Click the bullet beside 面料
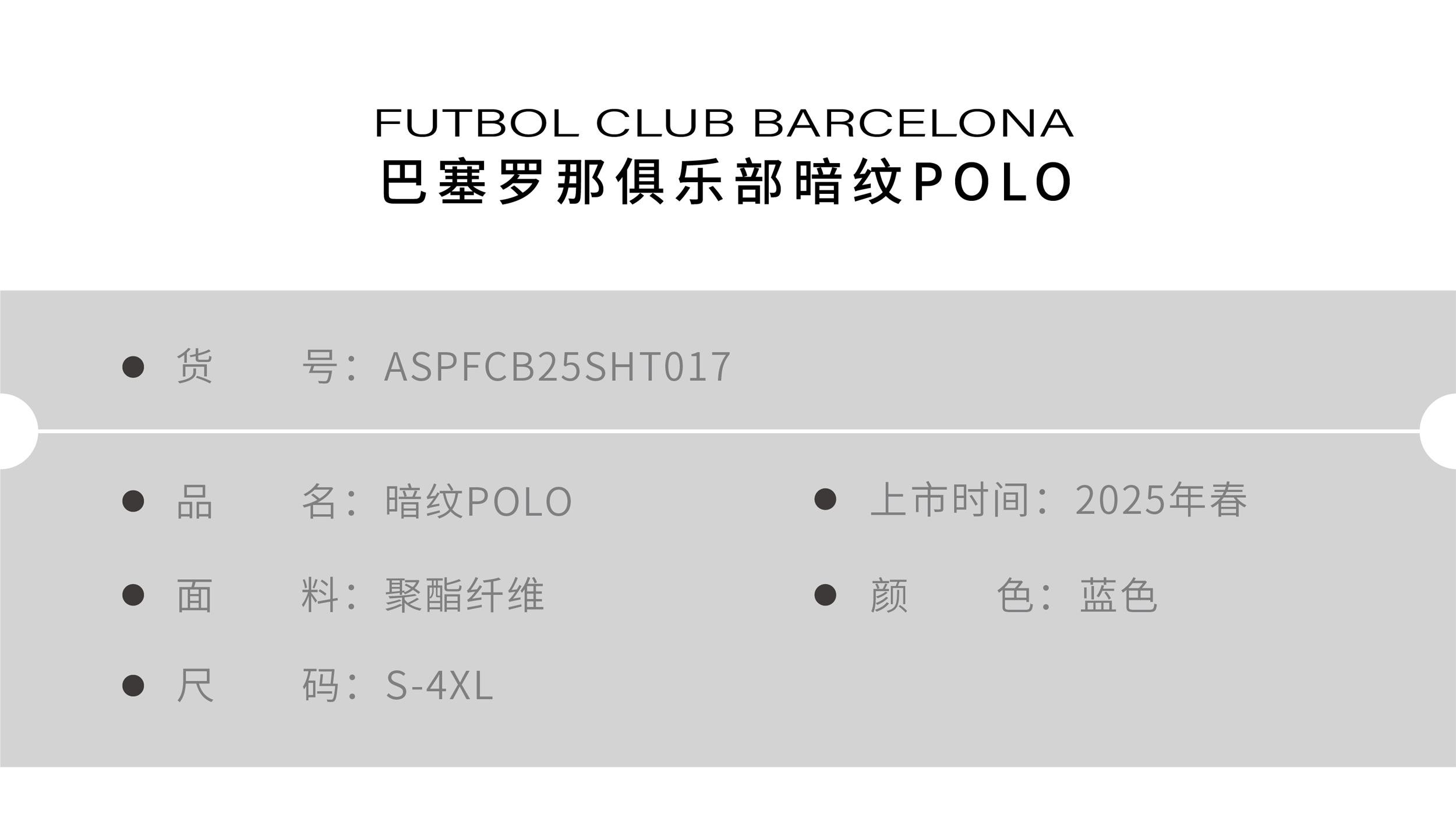 tap(133, 595)
